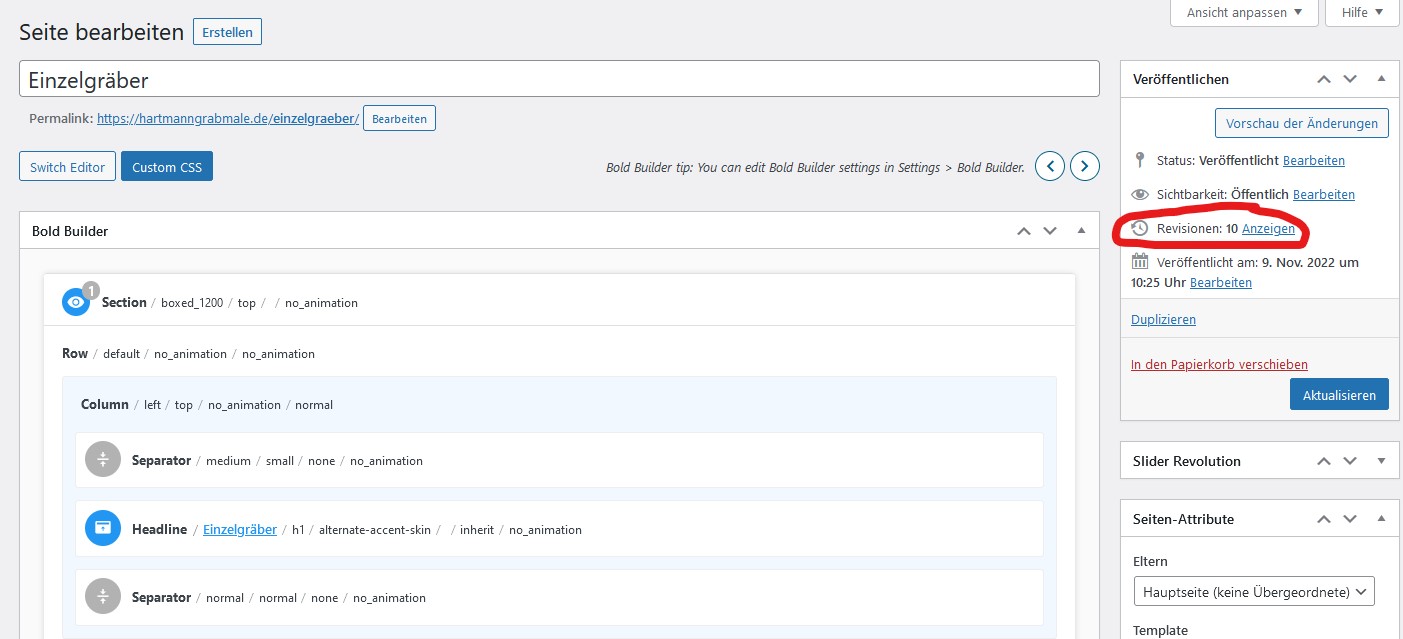Open the Ansicht anpassen dropdown

[x=1244, y=12]
